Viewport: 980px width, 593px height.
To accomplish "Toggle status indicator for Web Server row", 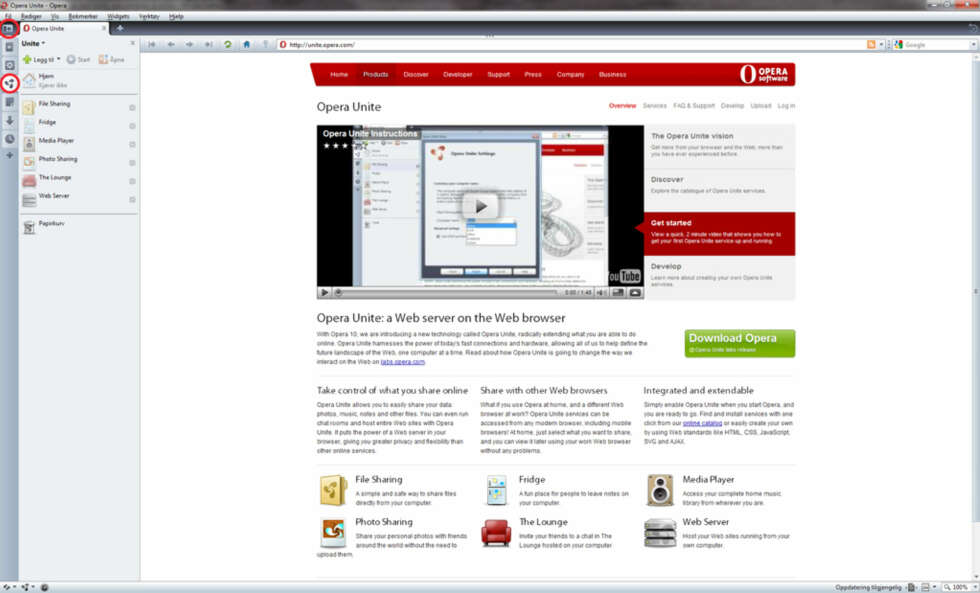I will [x=132, y=199].
